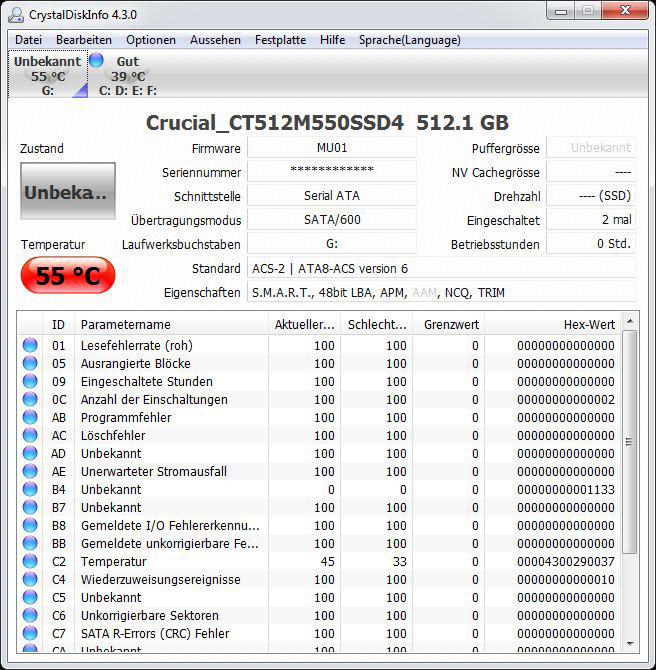Click the Drehzahl field showing ---- (SSD)
The image size is (656, 670).
[x=591, y=196]
